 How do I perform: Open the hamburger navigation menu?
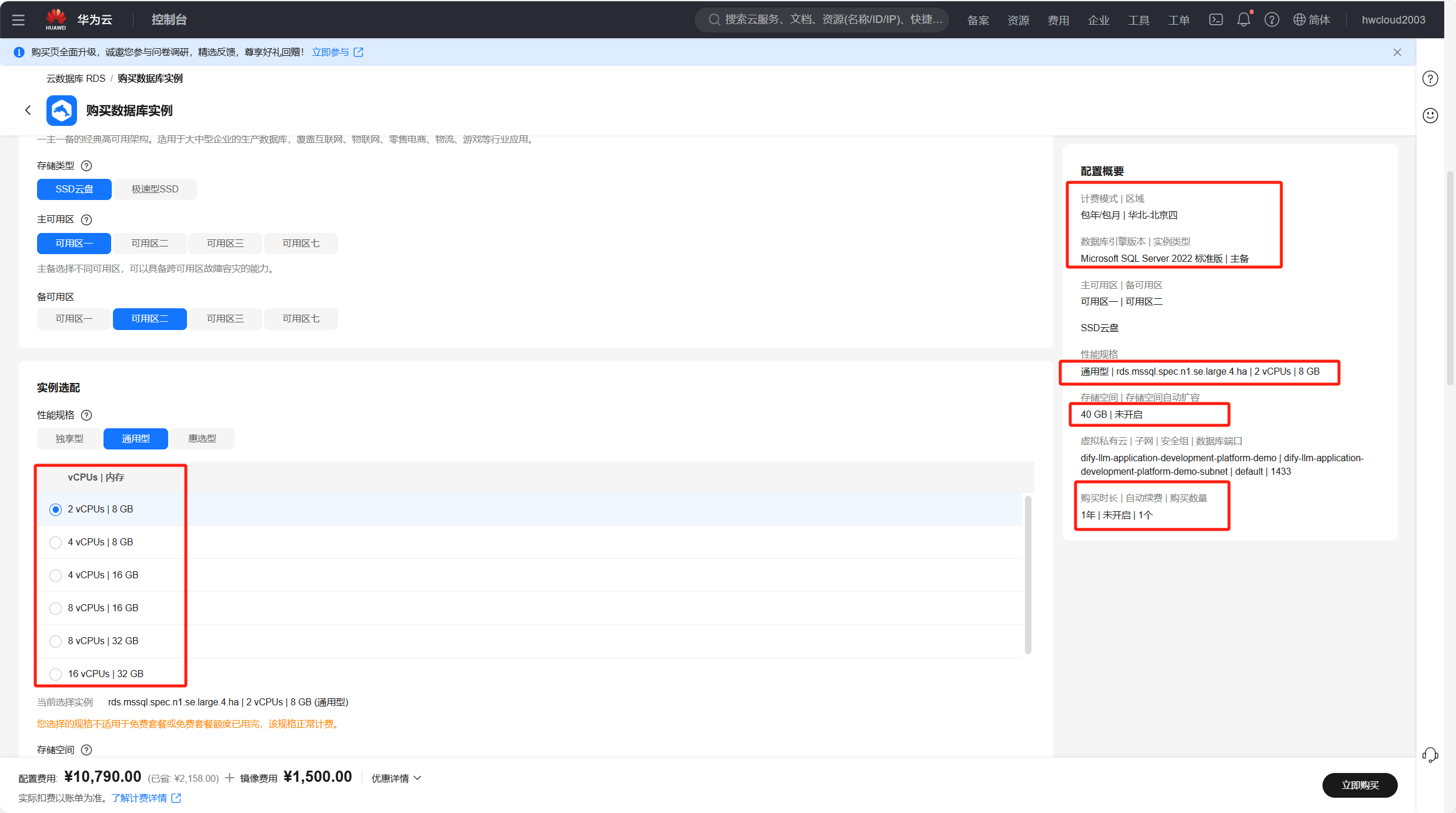tap(18, 20)
